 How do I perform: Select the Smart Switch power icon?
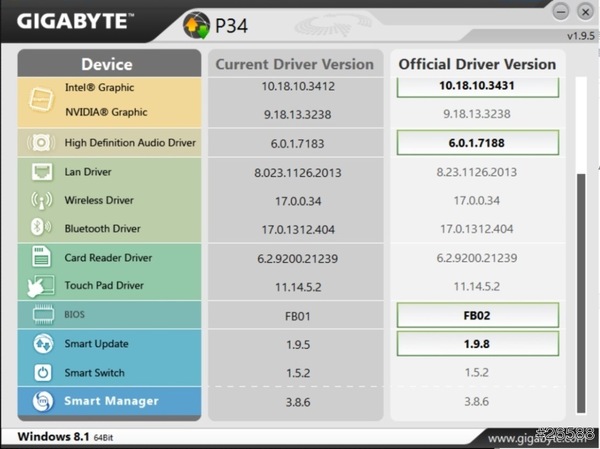click(42, 373)
